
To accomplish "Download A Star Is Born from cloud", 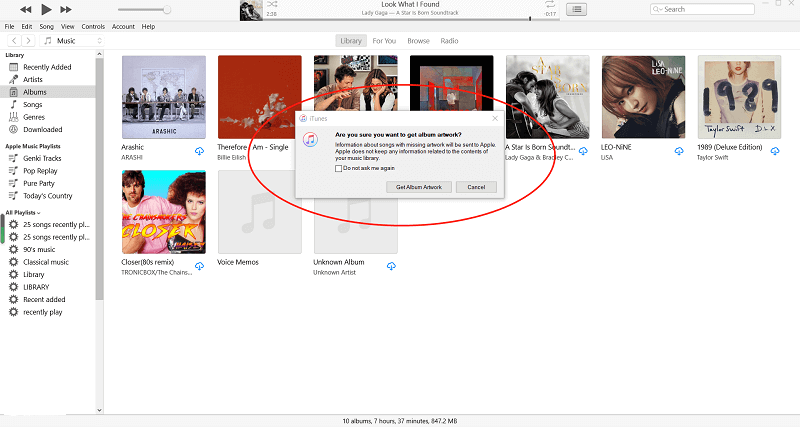I will (x=583, y=151).
